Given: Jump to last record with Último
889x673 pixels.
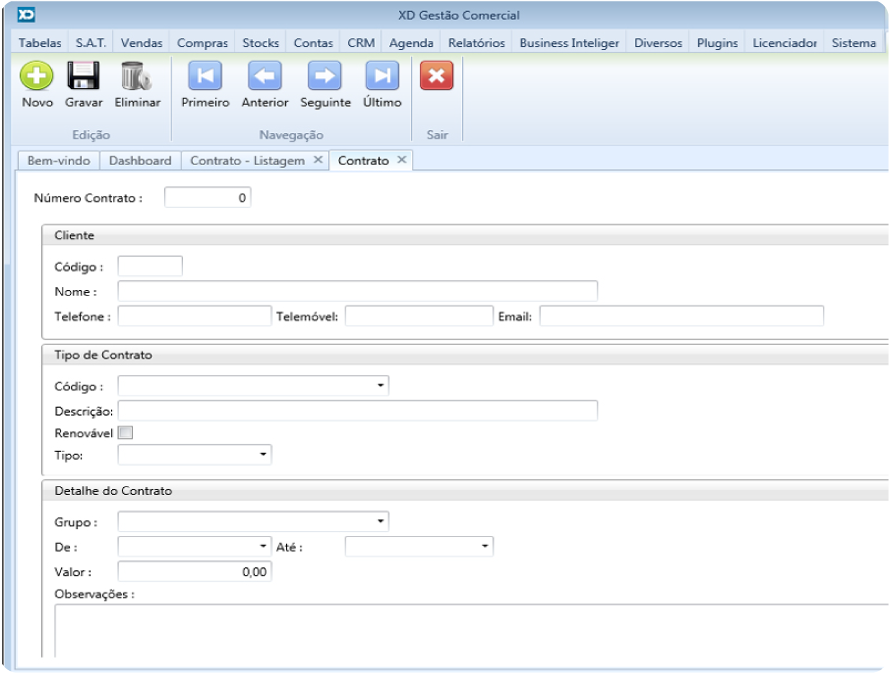Looking at the screenshot, I should [x=382, y=77].
